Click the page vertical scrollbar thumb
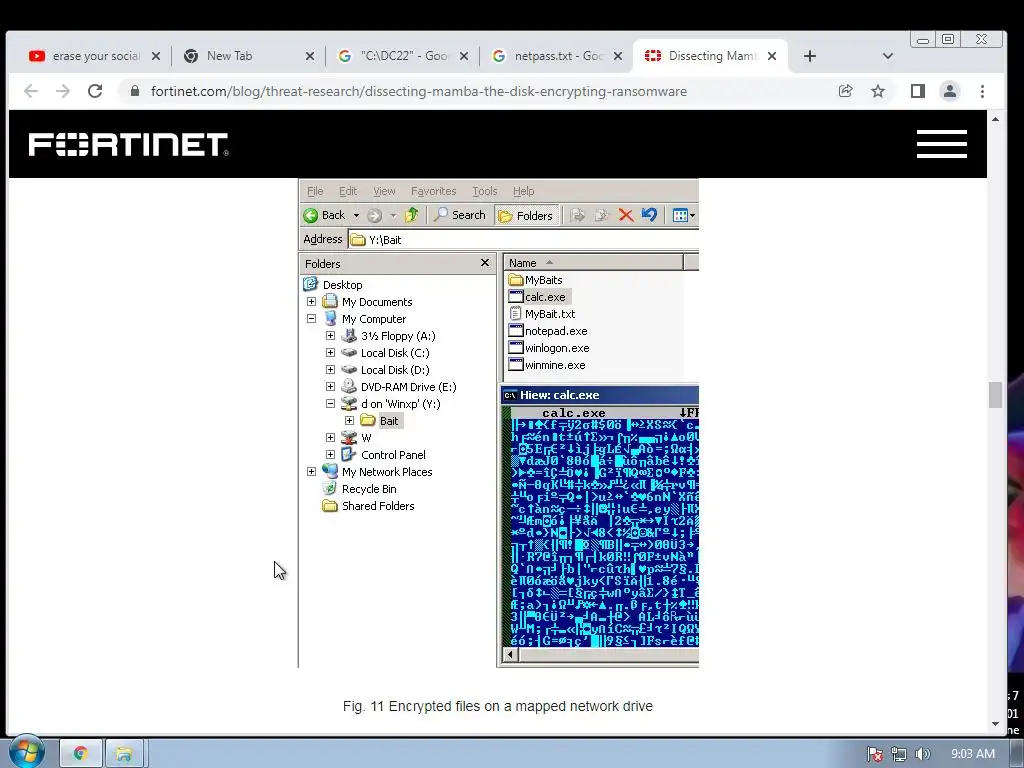Viewport: 1024px width, 768px height. coord(995,394)
